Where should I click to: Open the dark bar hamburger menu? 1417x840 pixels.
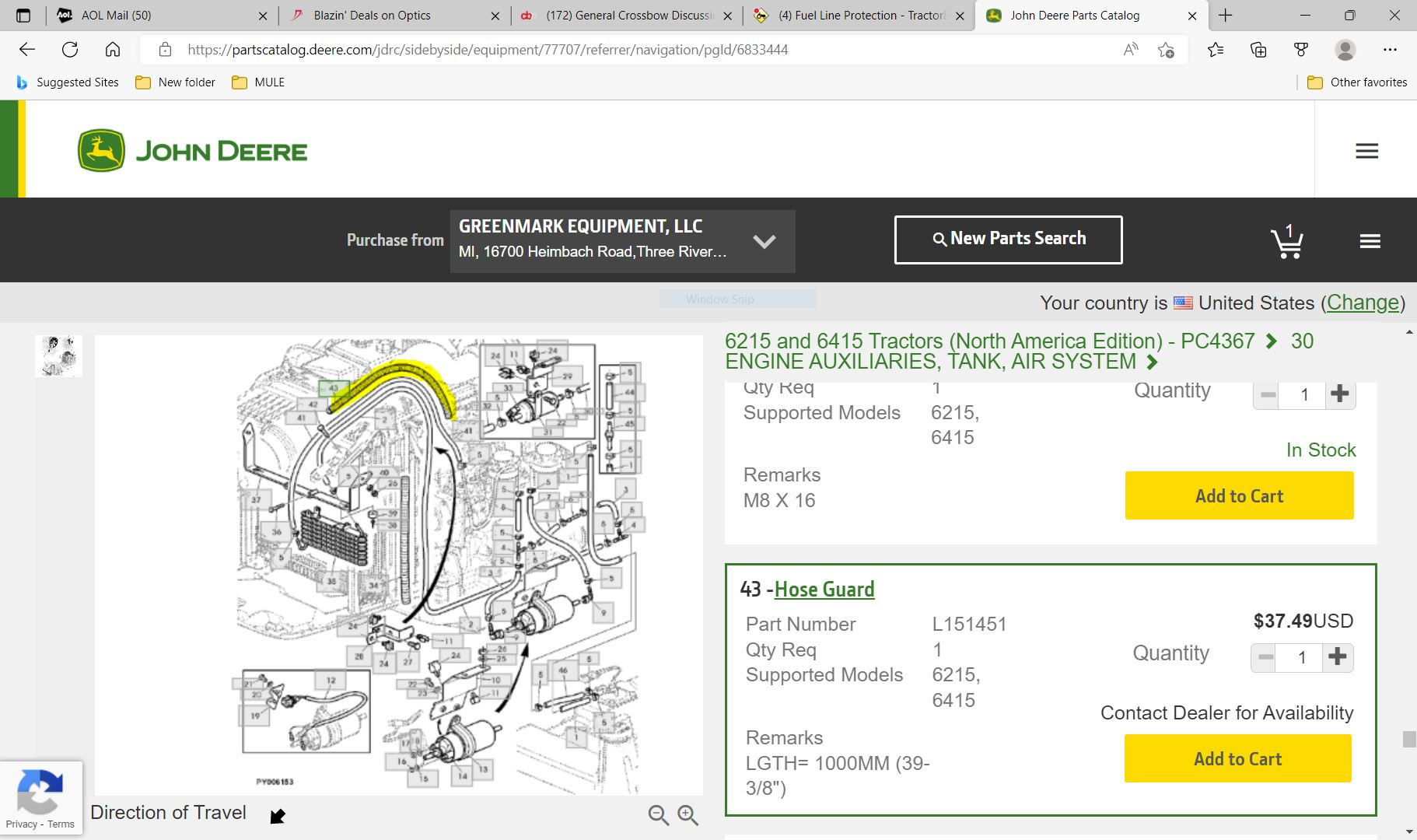pos(1370,241)
